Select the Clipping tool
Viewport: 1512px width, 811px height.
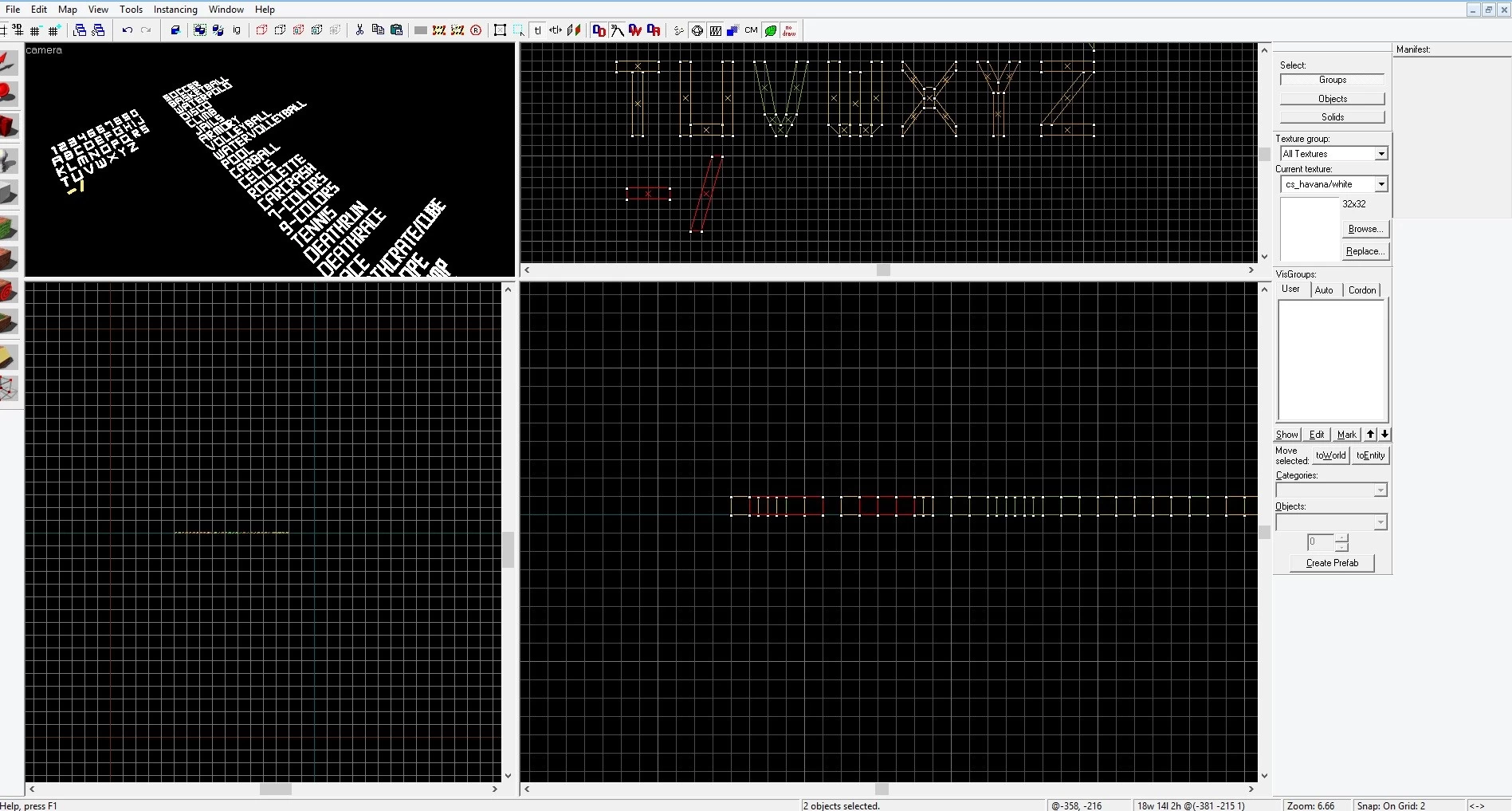click(x=7, y=356)
